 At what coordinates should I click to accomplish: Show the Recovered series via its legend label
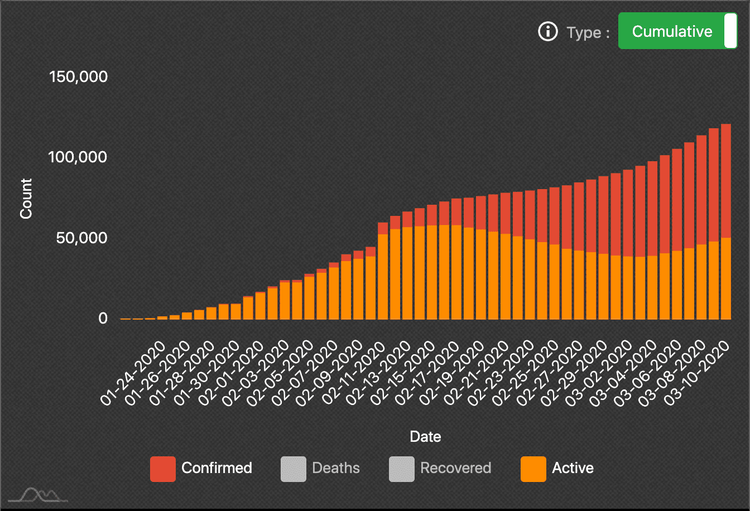(455, 468)
